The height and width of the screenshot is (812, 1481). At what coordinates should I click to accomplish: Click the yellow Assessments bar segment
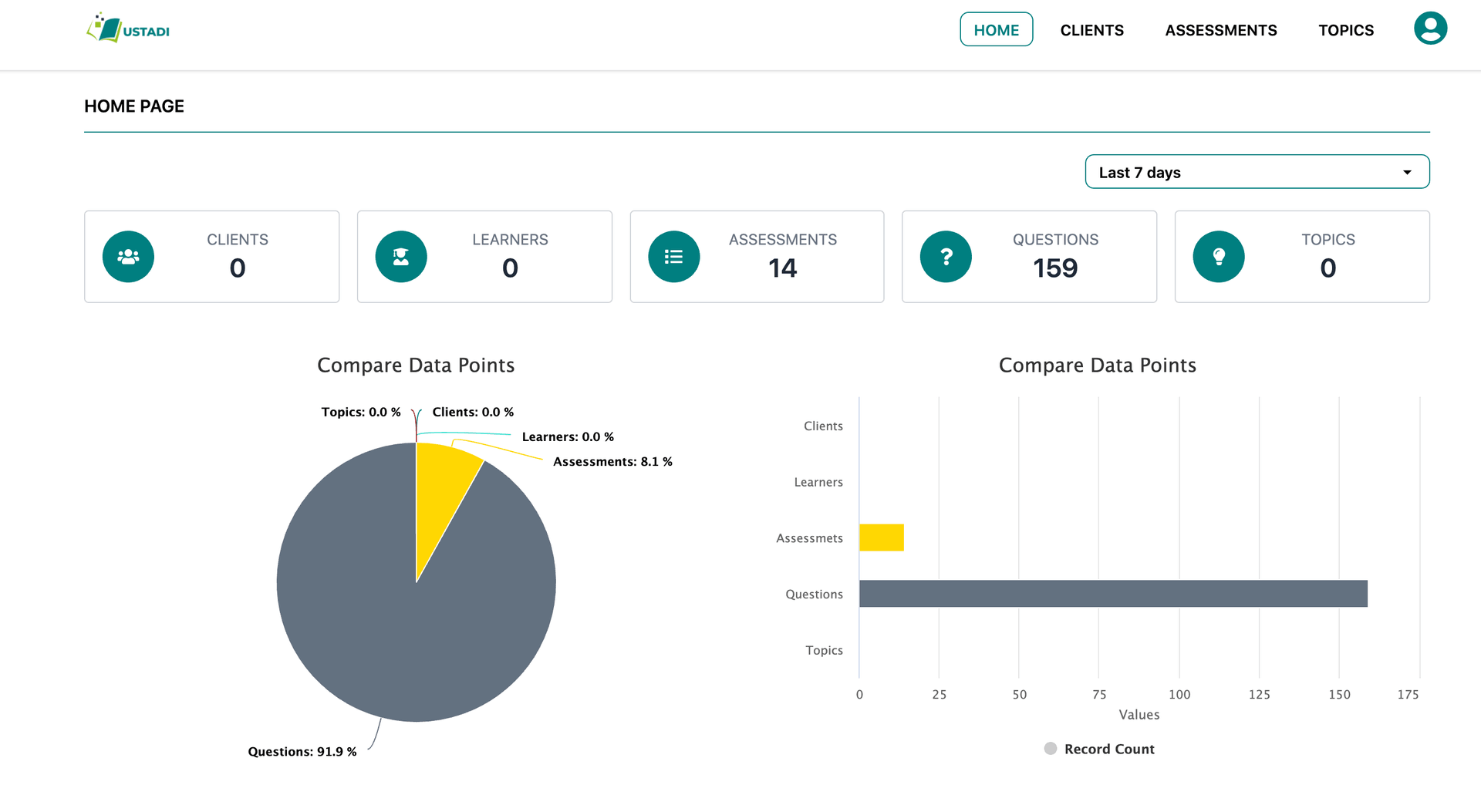click(881, 537)
